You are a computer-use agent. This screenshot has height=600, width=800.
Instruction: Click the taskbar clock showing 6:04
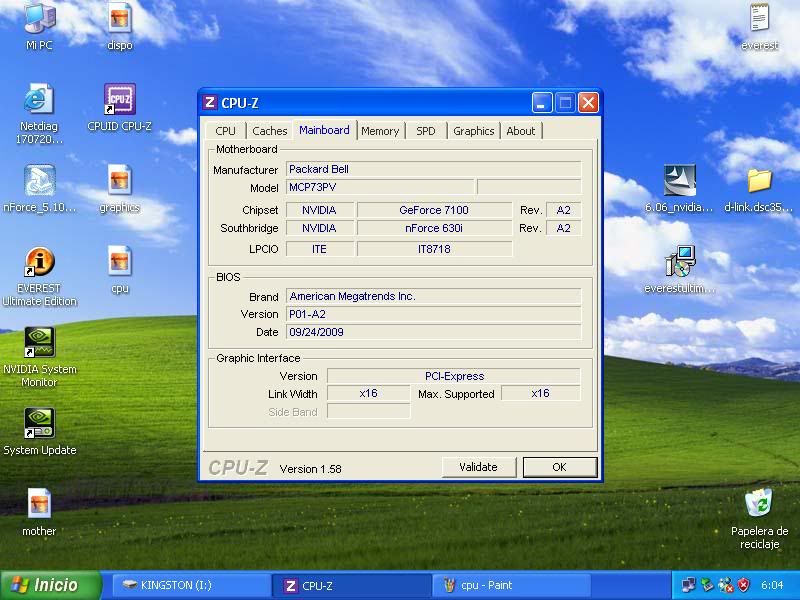coord(772,585)
